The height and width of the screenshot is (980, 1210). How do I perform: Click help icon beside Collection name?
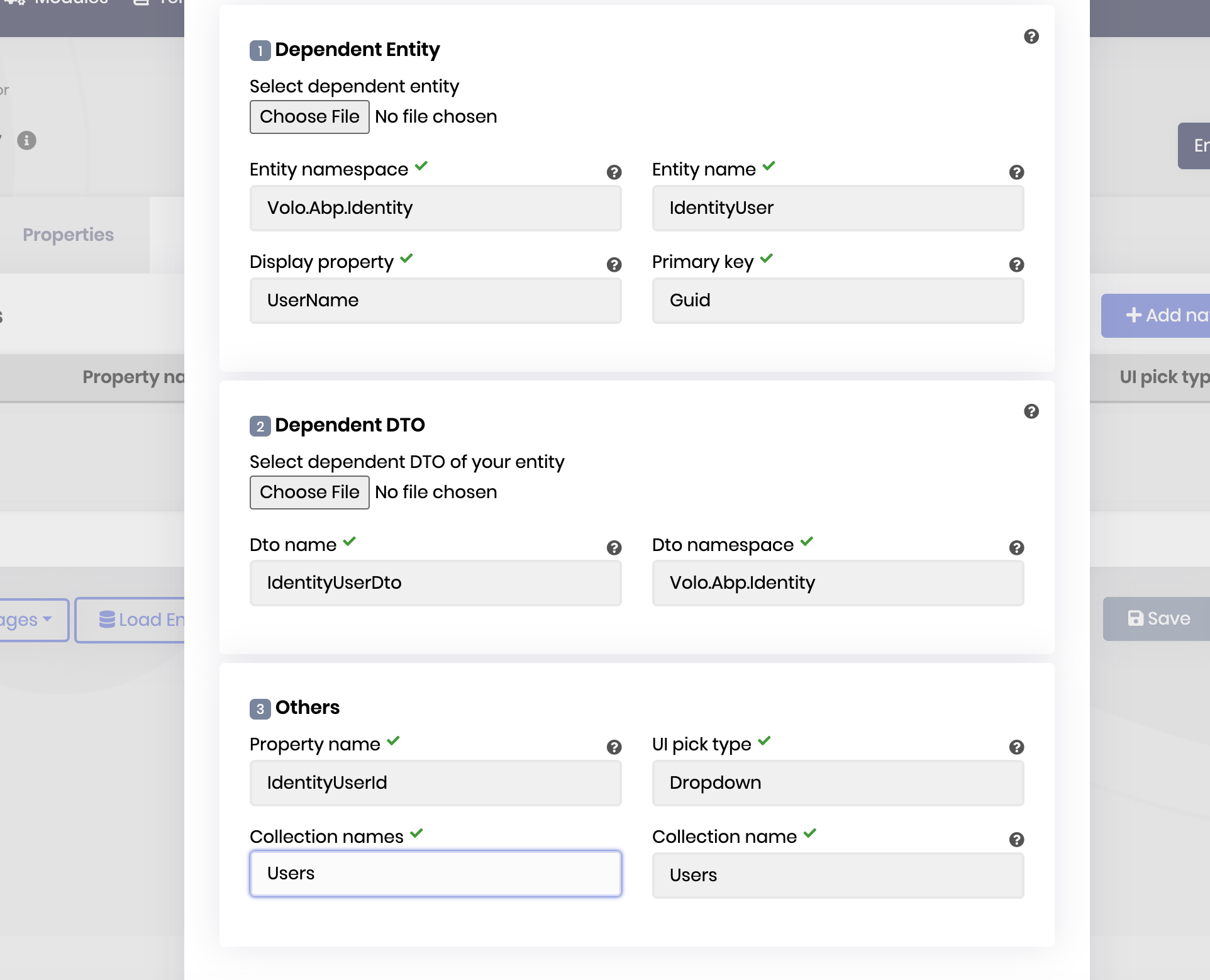pyautogui.click(x=1016, y=840)
